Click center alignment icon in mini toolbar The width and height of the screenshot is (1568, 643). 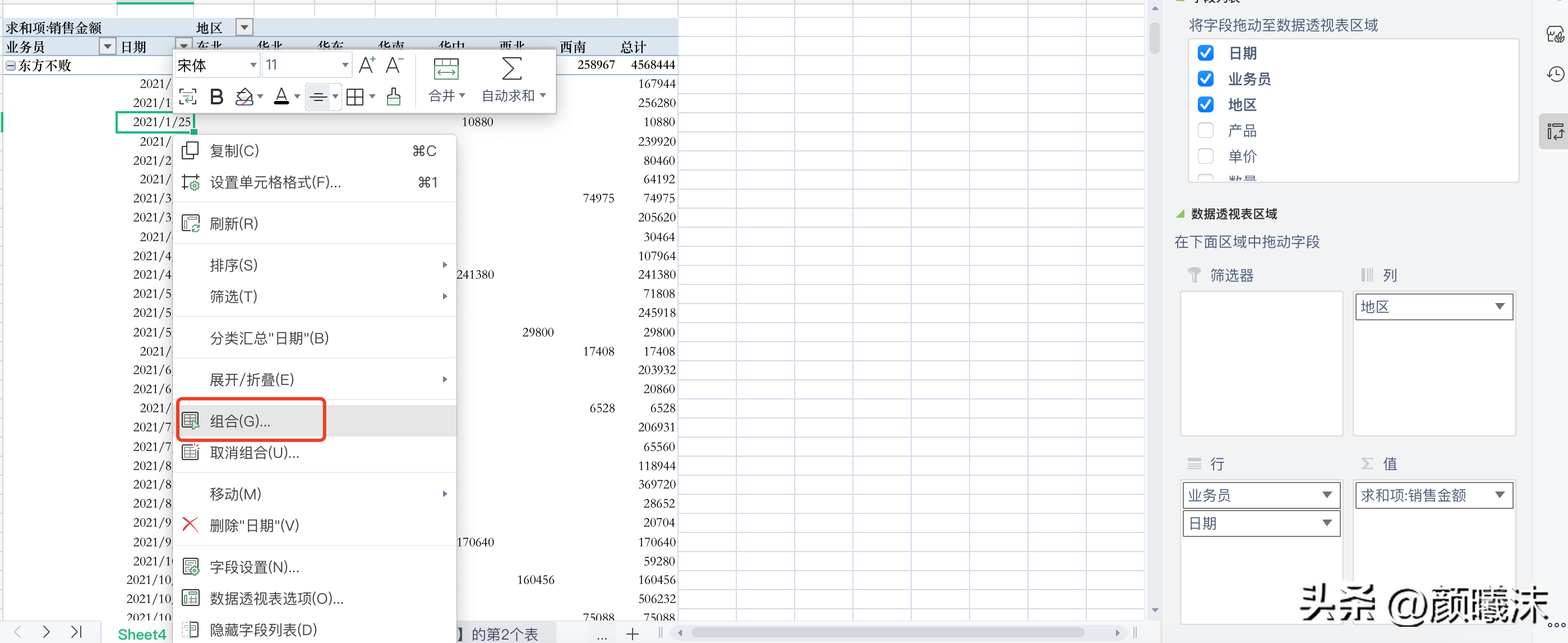point(318,97)
